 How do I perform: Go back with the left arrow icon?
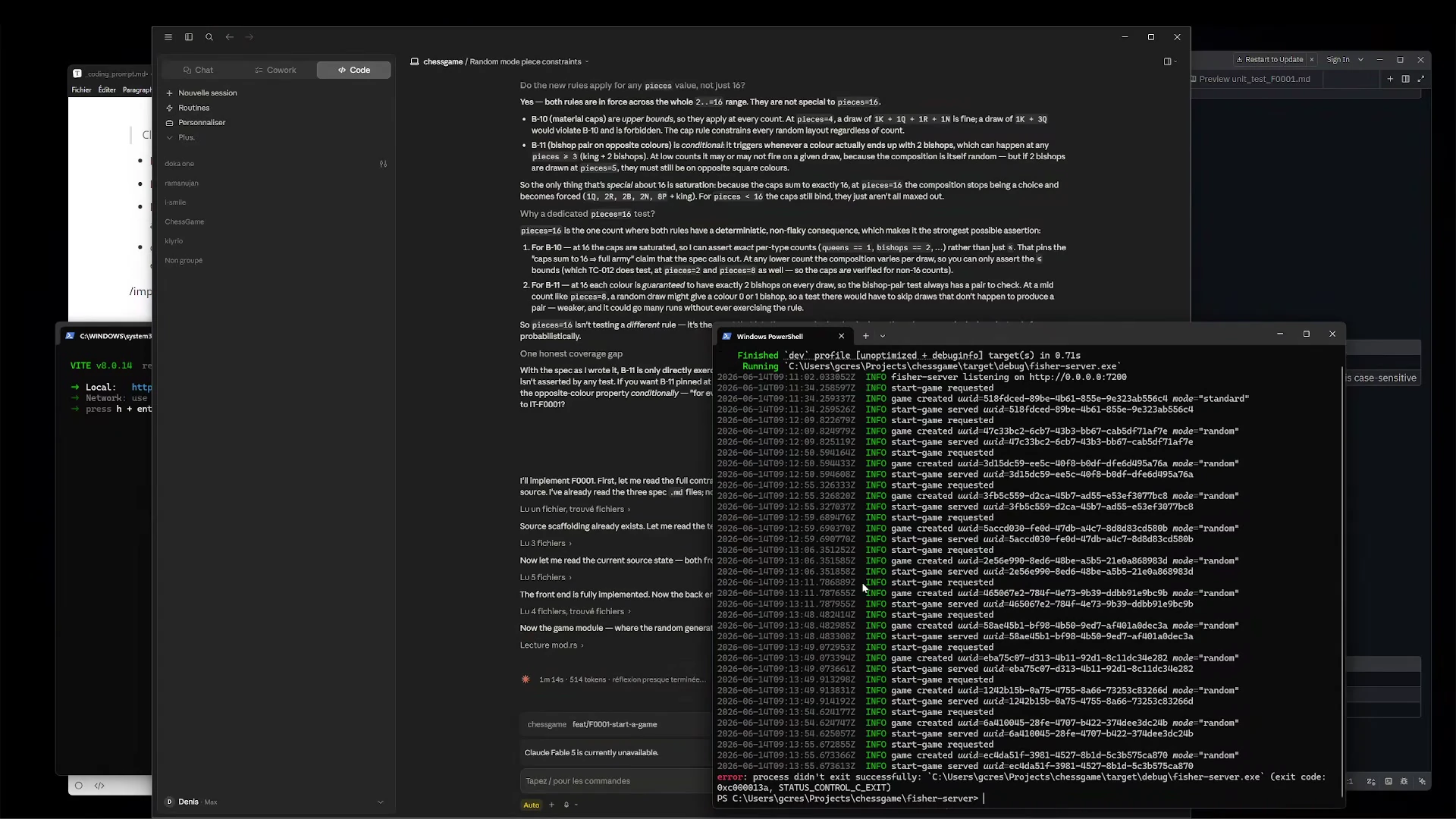pos(229,37)
